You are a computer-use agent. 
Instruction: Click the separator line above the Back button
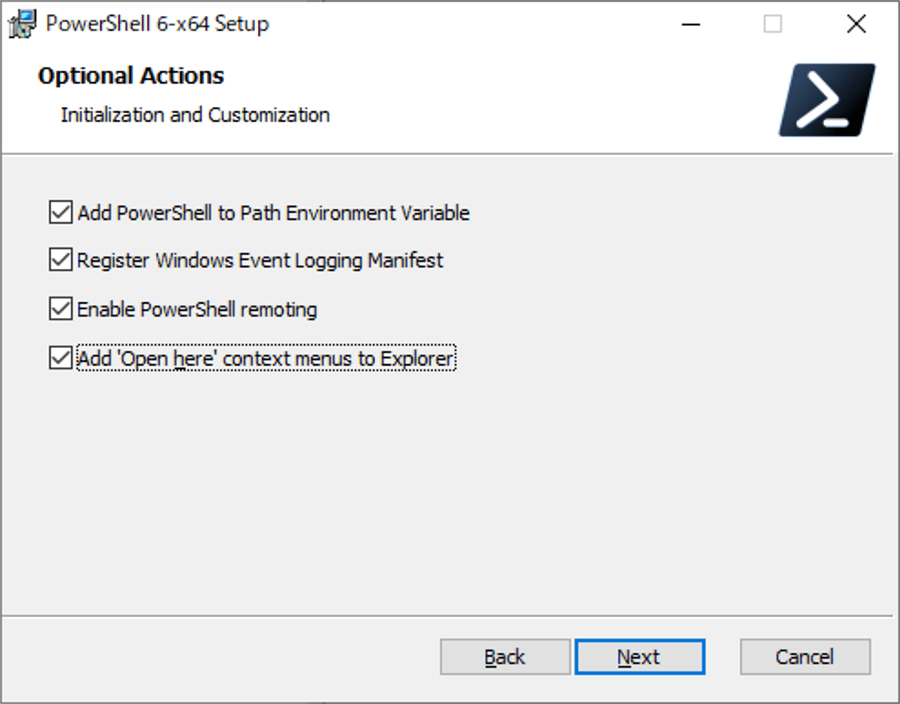click(x=448, y=616)
